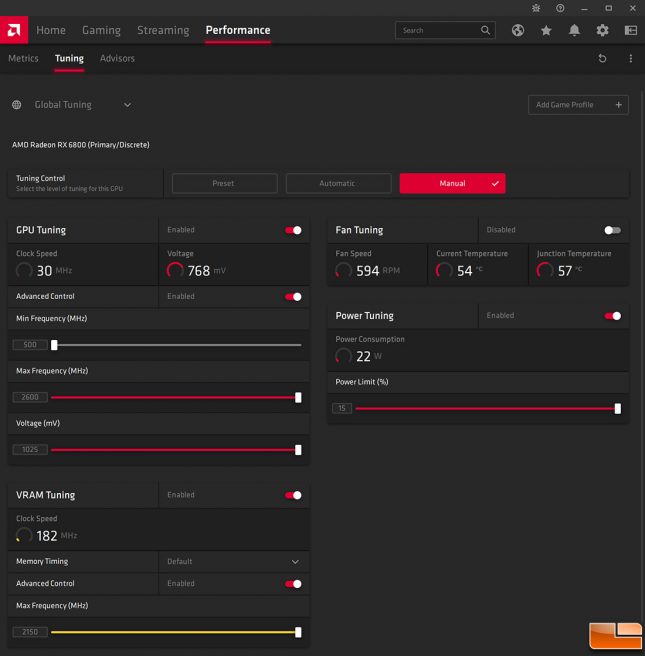Click the 768 mV voltage reading
The height and width of the screenshot is (656, 645).
pyautogui.click(x=207, y=271)
